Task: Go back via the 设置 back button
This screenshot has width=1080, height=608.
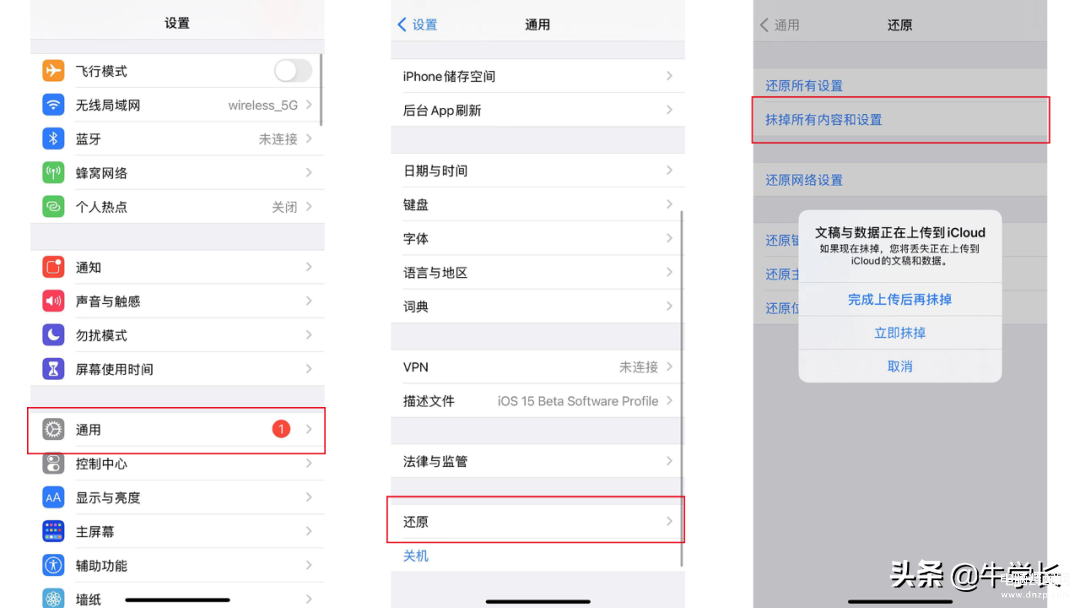Action: (417, 25)
